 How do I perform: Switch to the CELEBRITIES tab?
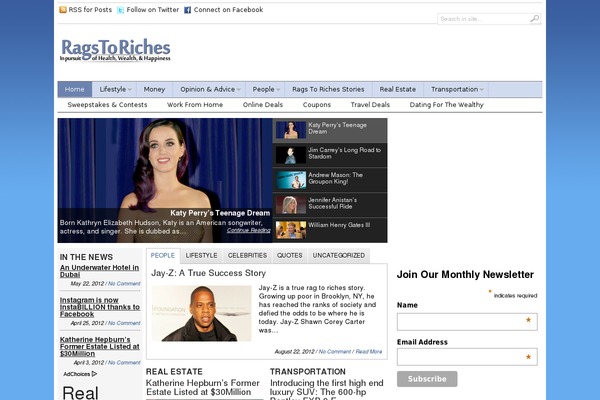[x=247, y=255]
